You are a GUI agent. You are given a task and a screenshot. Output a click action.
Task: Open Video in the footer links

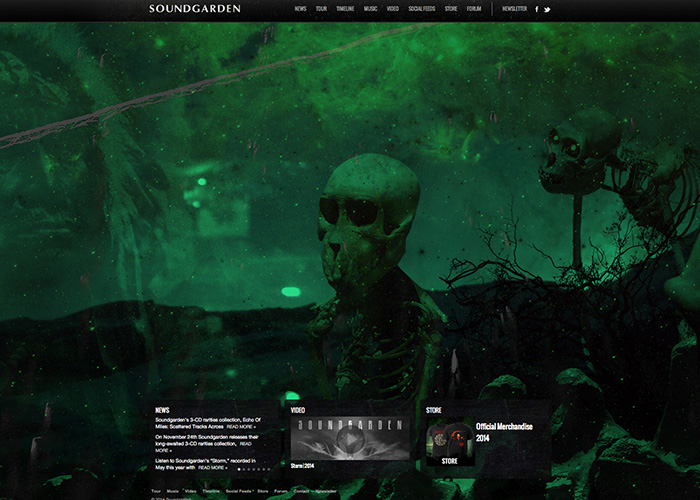[x=191, y=491]
